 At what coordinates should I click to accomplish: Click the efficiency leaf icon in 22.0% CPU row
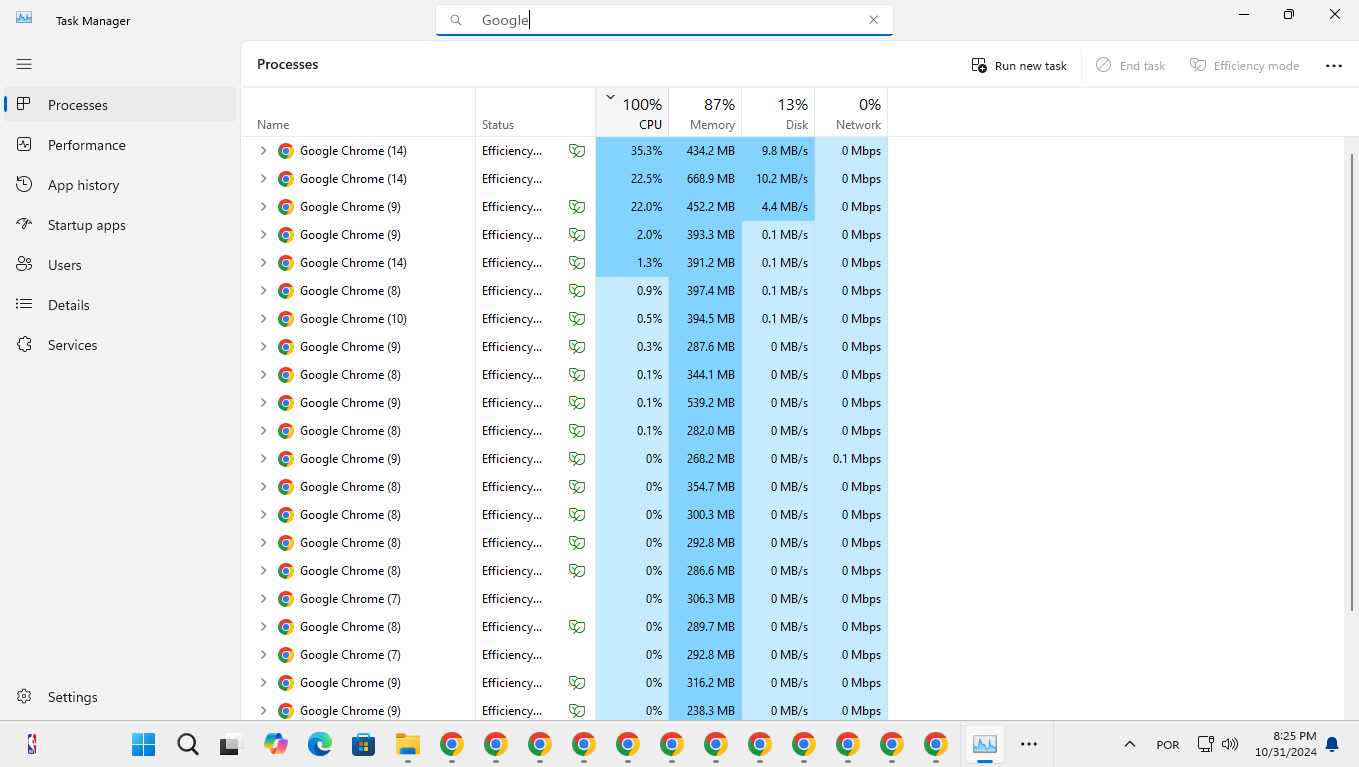pyautogui.click(x=576, y=207)
